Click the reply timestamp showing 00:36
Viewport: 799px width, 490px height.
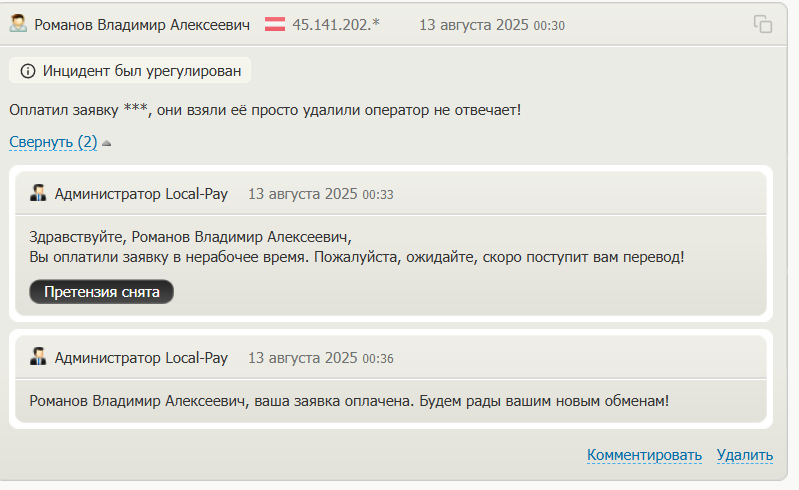[320, 357]
